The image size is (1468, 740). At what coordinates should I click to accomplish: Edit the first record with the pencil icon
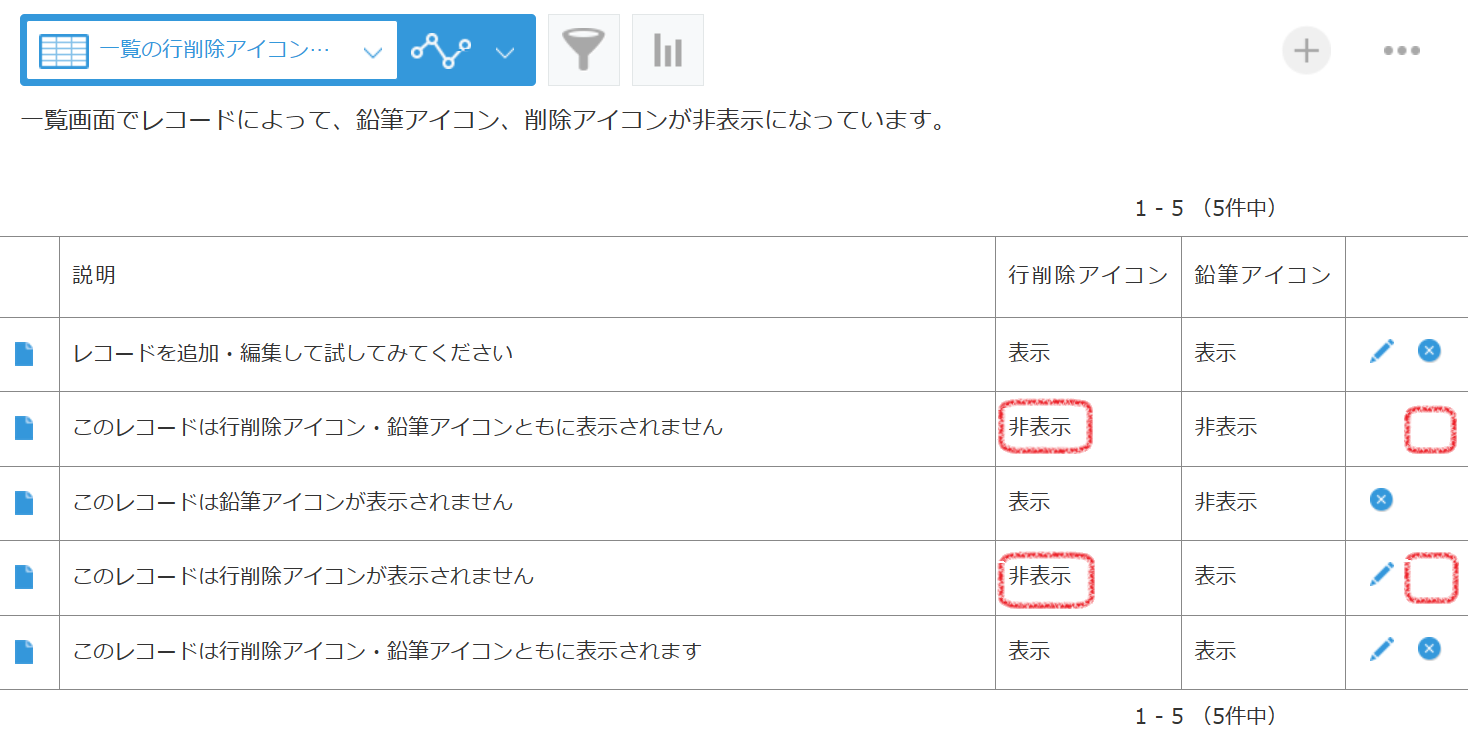[x=1381, y=351]
